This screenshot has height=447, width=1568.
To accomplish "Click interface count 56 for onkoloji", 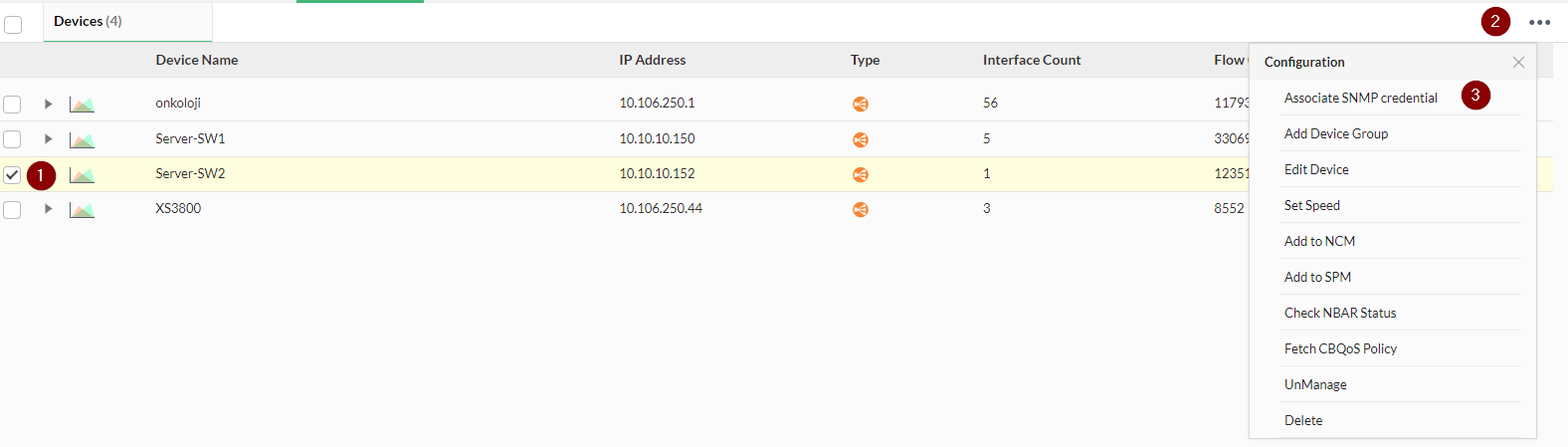I will pos(990,103).
